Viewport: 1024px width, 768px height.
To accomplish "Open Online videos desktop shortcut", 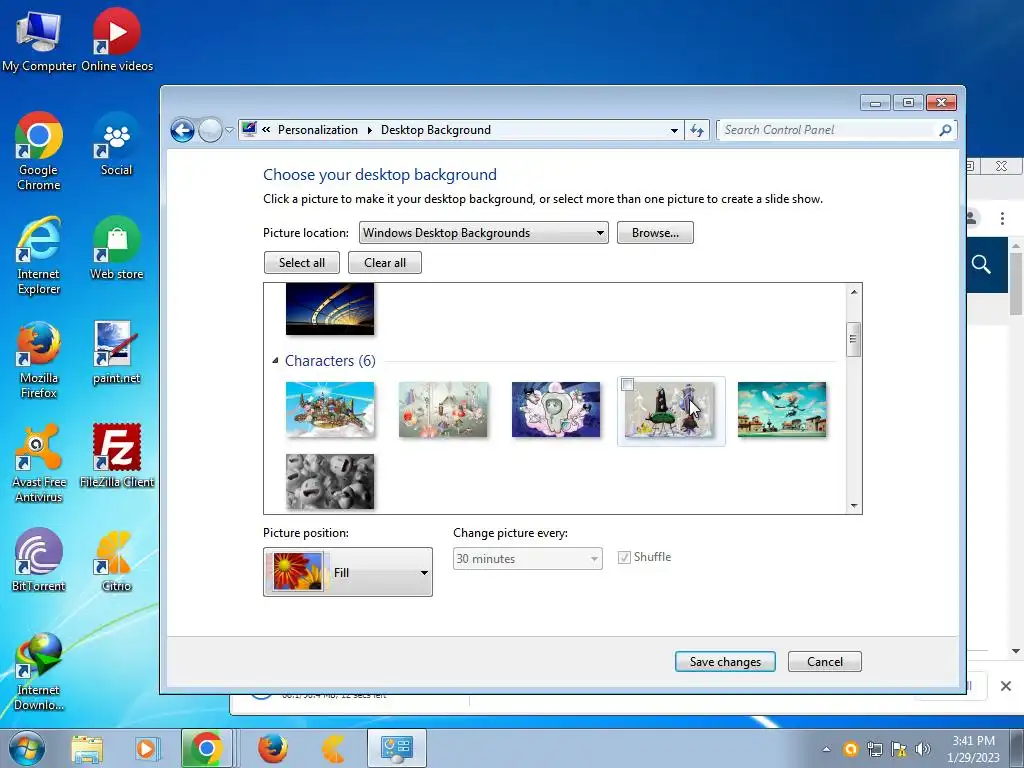I will [x=117, y=40].
